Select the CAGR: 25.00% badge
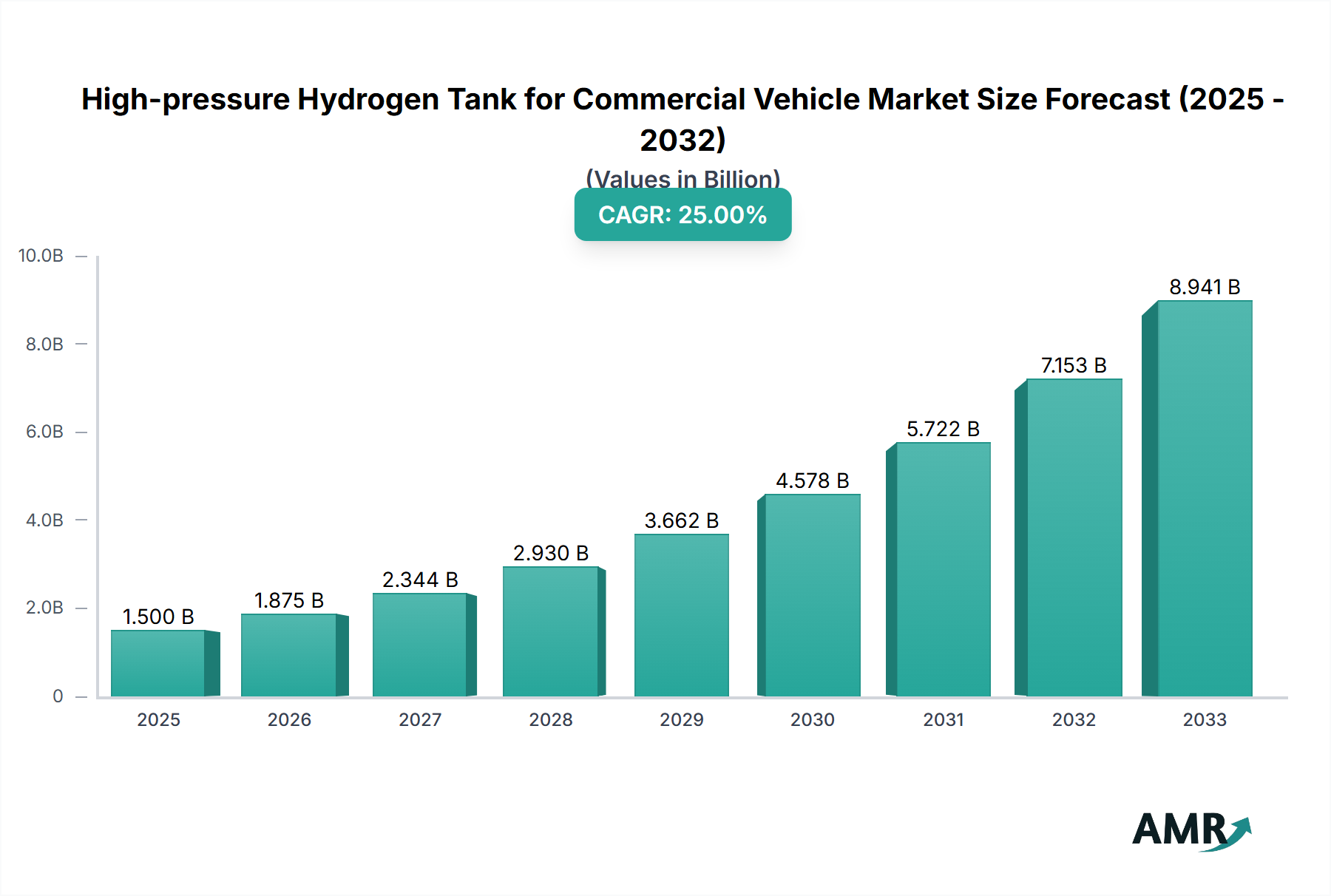 click(x=682, y=216)
